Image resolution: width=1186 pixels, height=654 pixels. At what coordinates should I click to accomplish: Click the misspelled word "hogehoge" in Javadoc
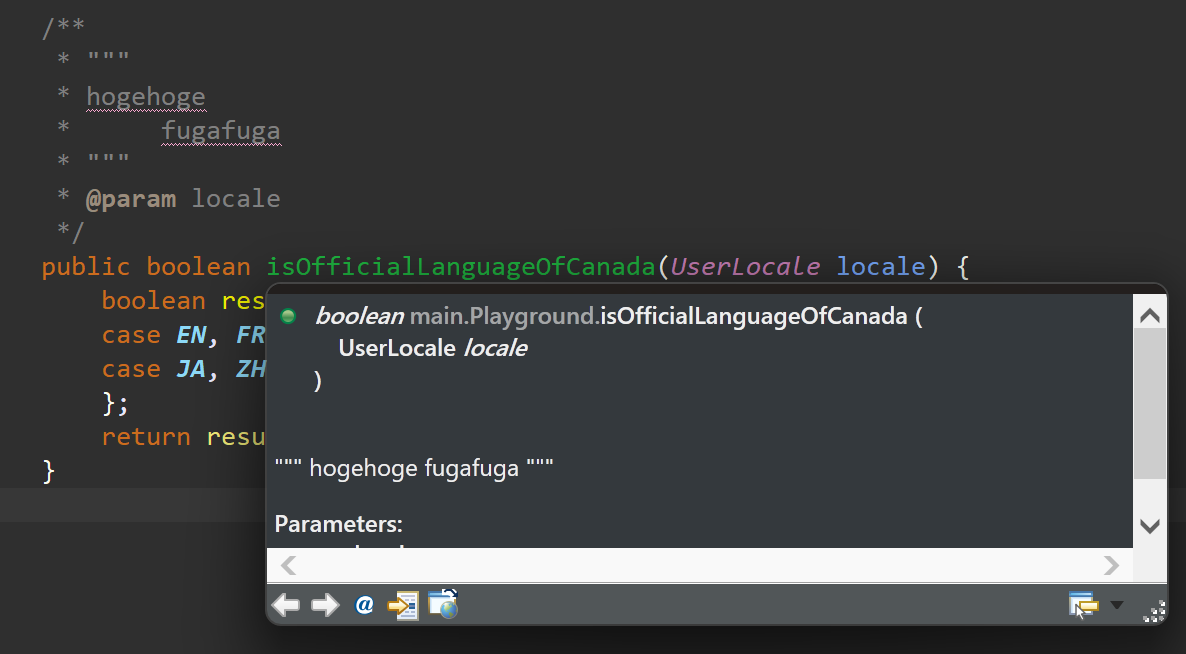point(146,96)
